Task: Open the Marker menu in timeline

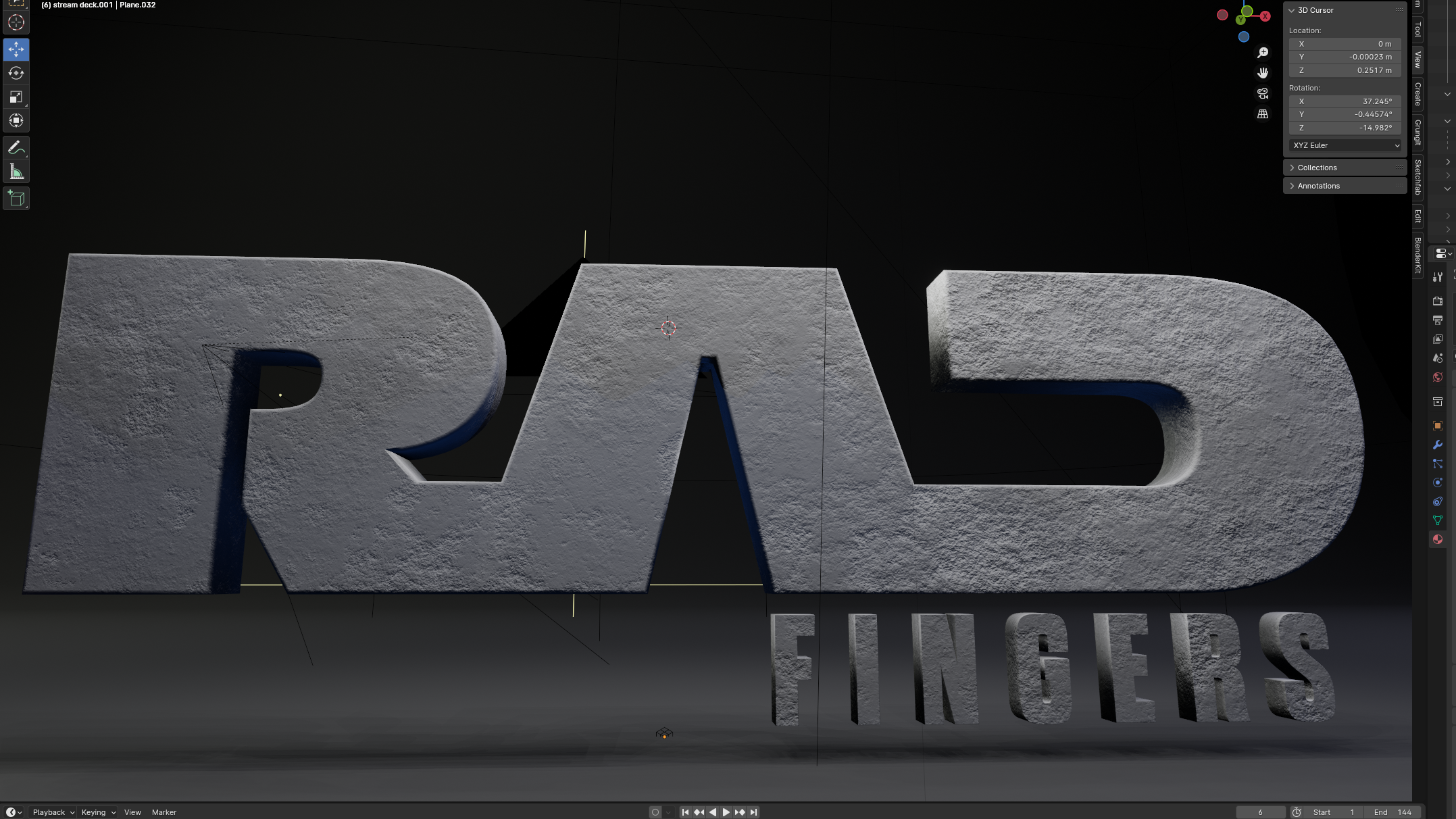Action: tap(164, 812)
